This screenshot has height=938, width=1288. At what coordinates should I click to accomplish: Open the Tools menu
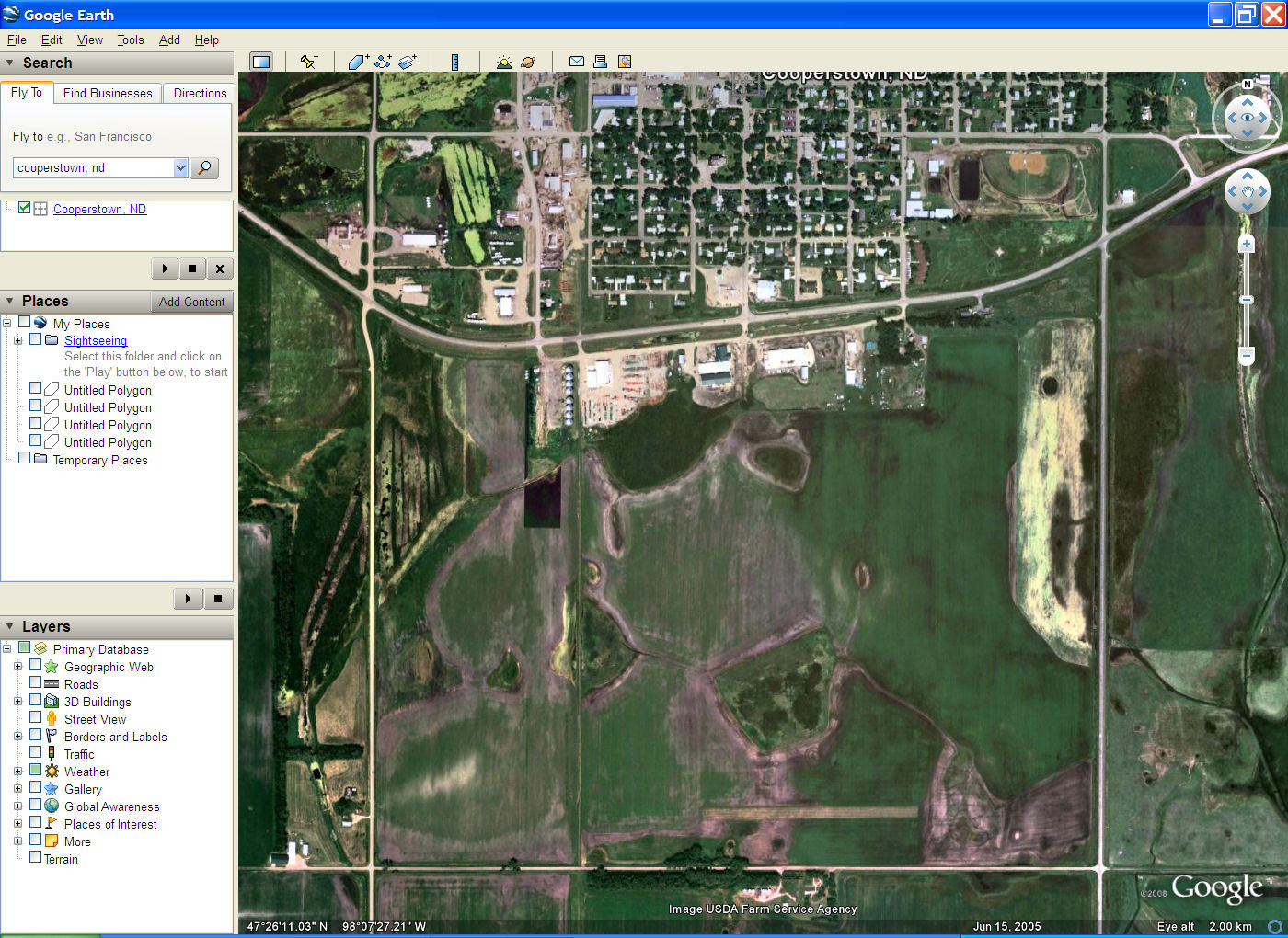click(x=131, y=40)
